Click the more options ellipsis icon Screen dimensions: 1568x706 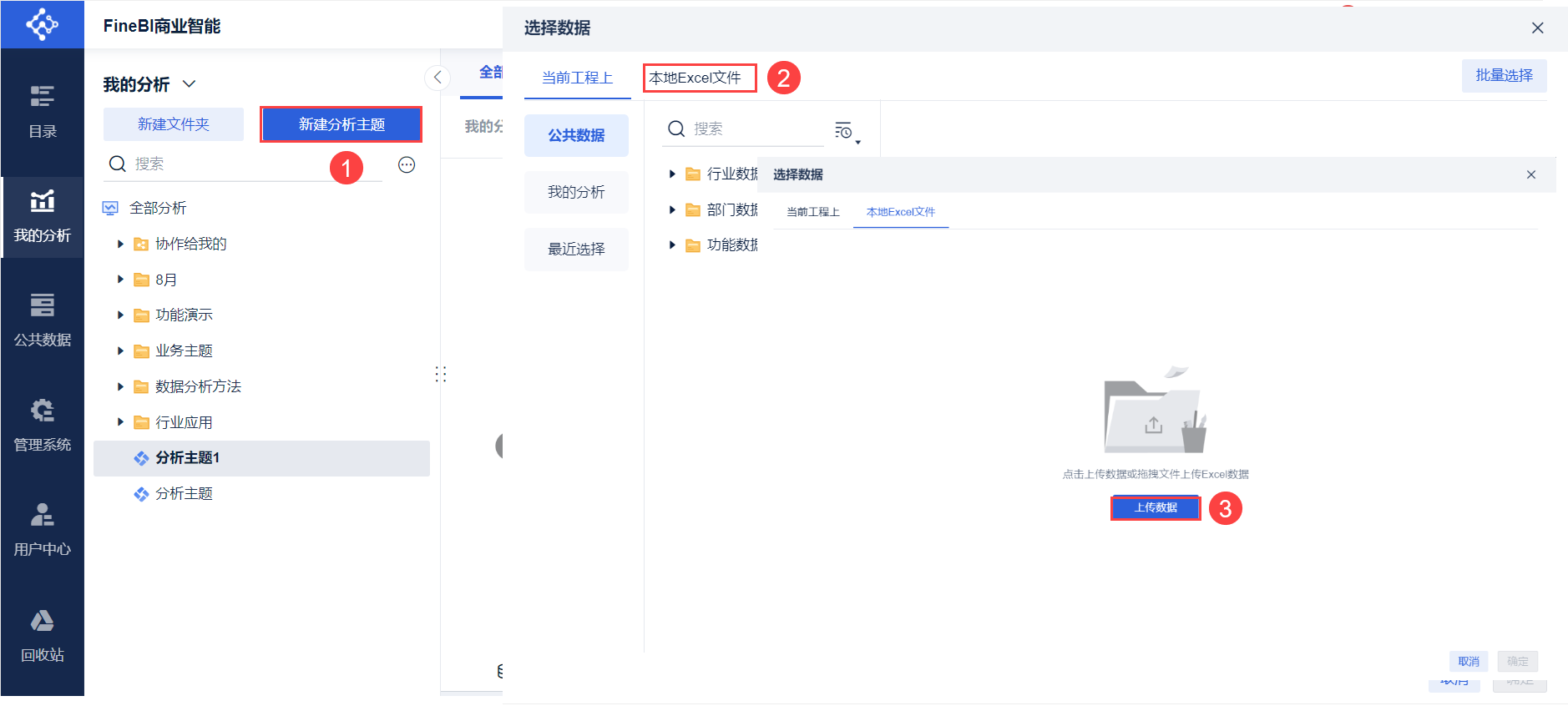(407, 164)
